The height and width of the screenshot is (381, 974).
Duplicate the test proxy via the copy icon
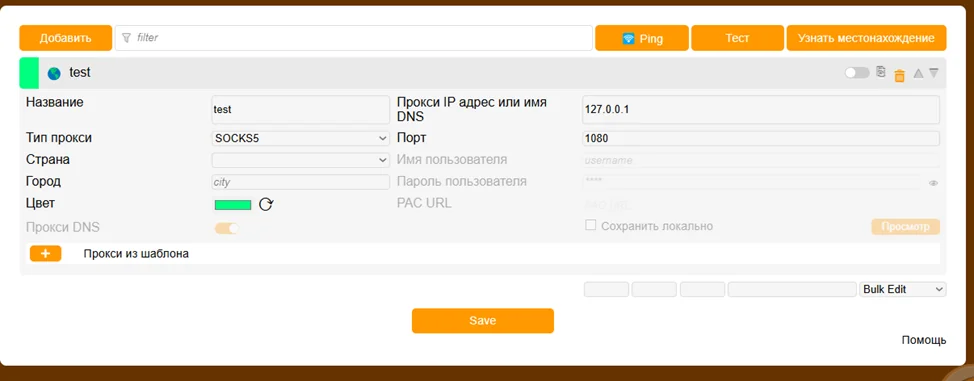[x=880, y=71]
